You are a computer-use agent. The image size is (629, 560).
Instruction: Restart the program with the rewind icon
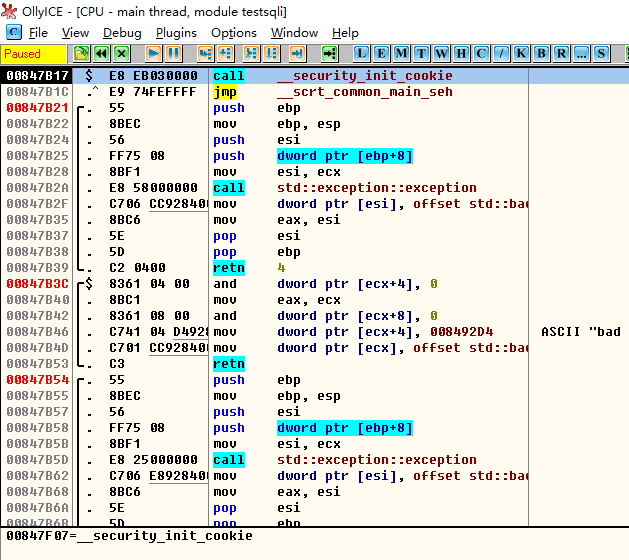102,53
